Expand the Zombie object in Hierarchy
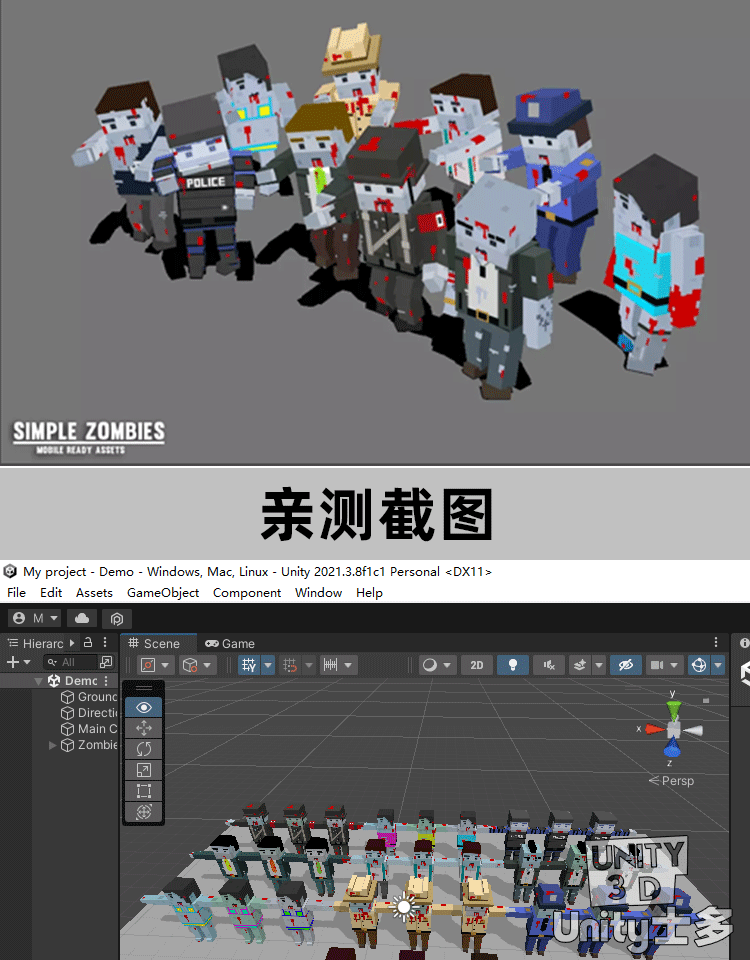The height and width of the screenshot is (960, 750). point(53,745)
